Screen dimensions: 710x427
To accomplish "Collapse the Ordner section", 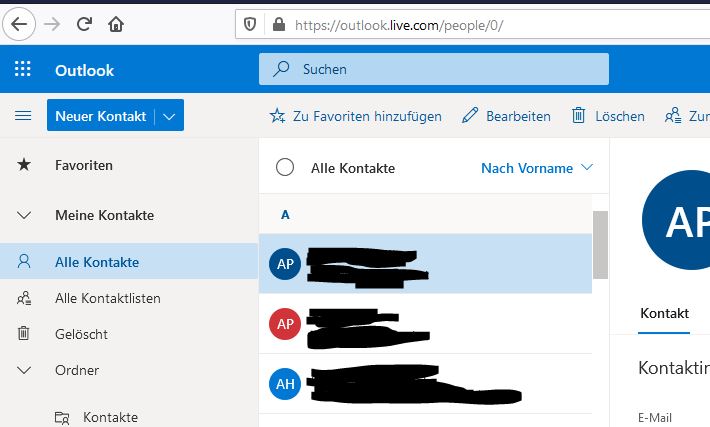I will 24,370.
